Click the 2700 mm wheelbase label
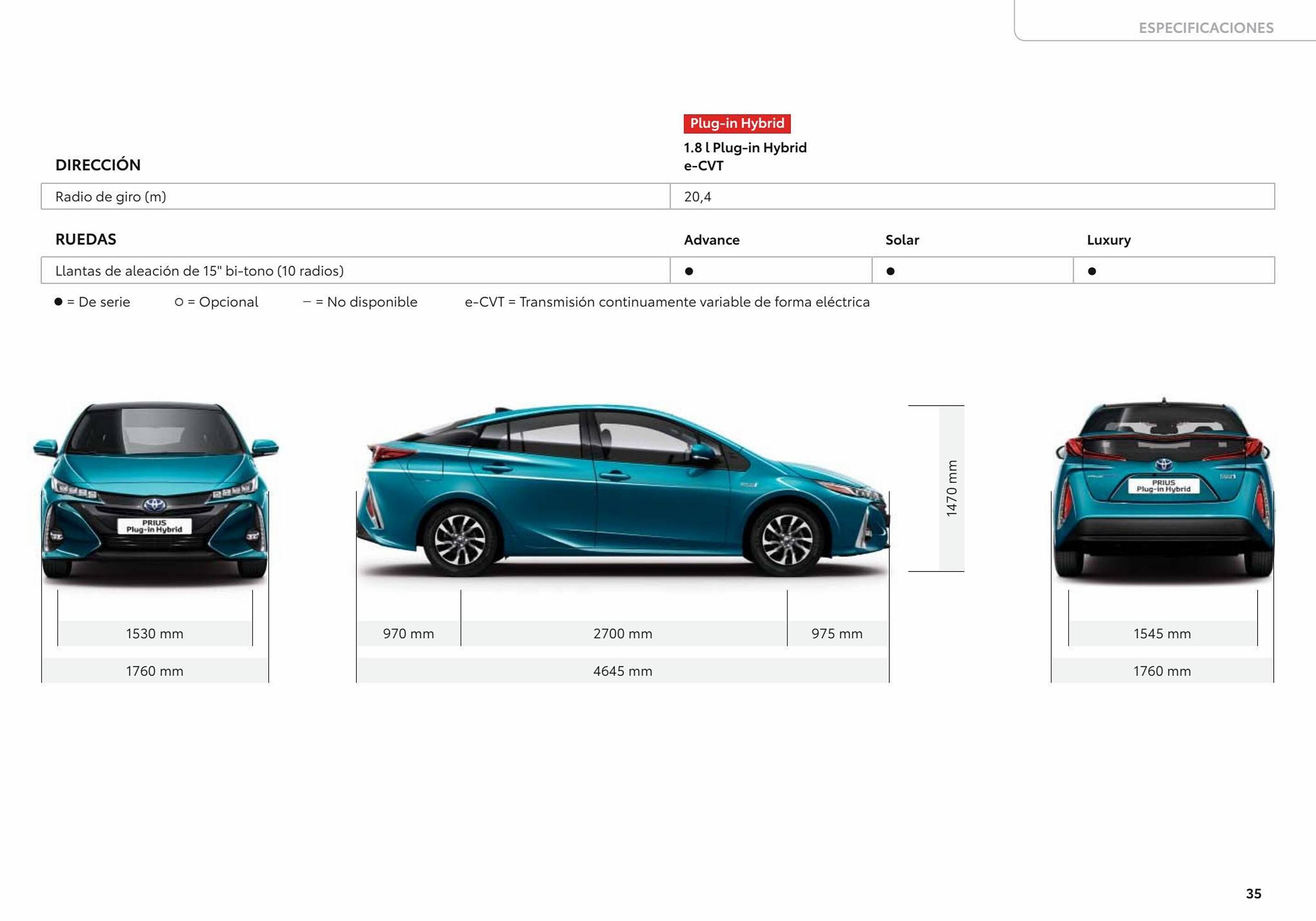1316x921 pixels. click(622, 634)
